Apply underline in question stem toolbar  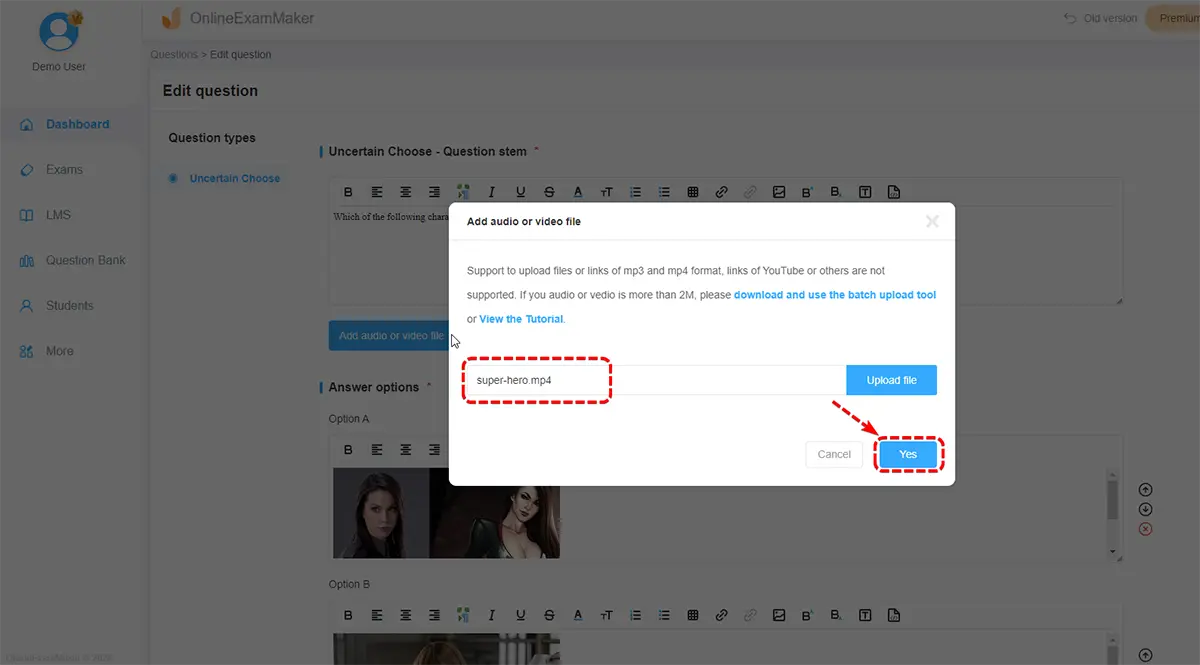(520, 193)
